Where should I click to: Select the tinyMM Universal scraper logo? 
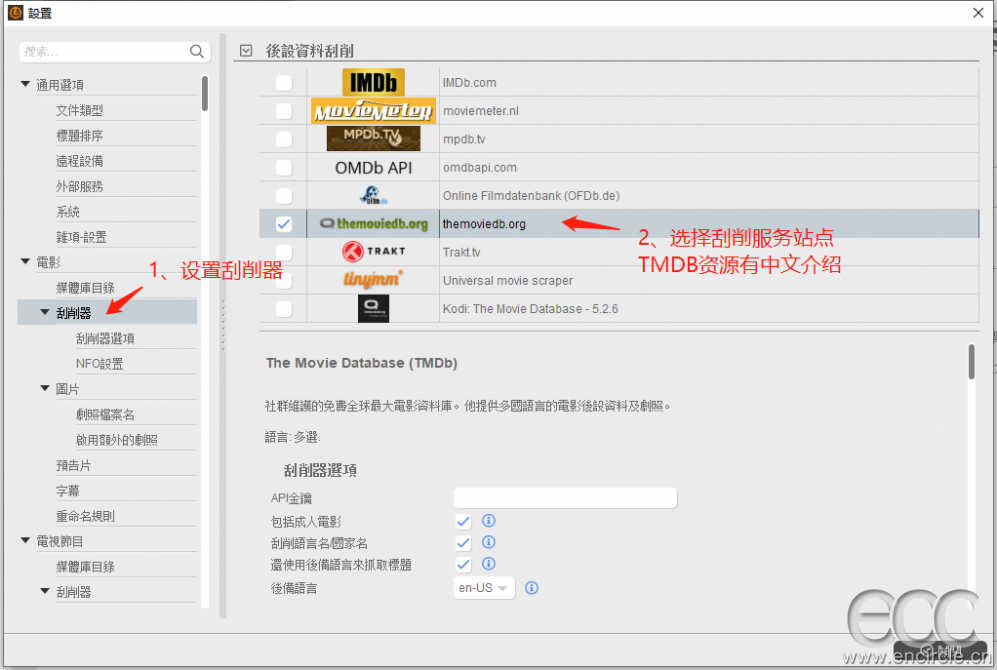coord(372,280)
